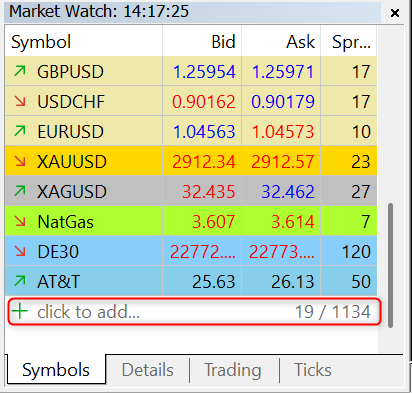Open the Trading tab

coord(233,370)
